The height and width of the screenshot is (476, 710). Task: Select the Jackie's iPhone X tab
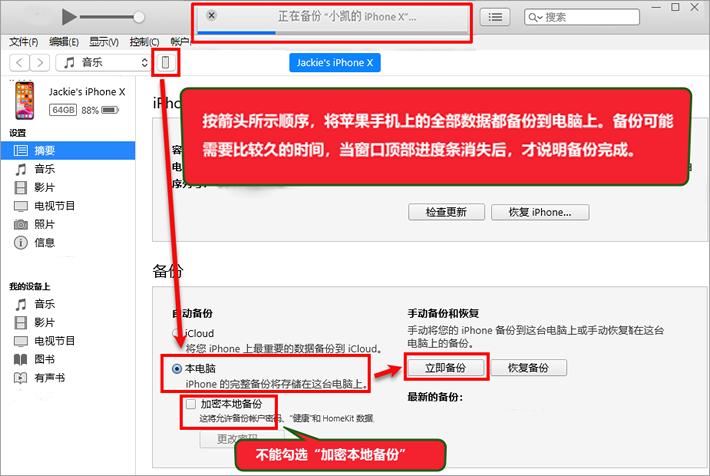[x=335, y=63]
